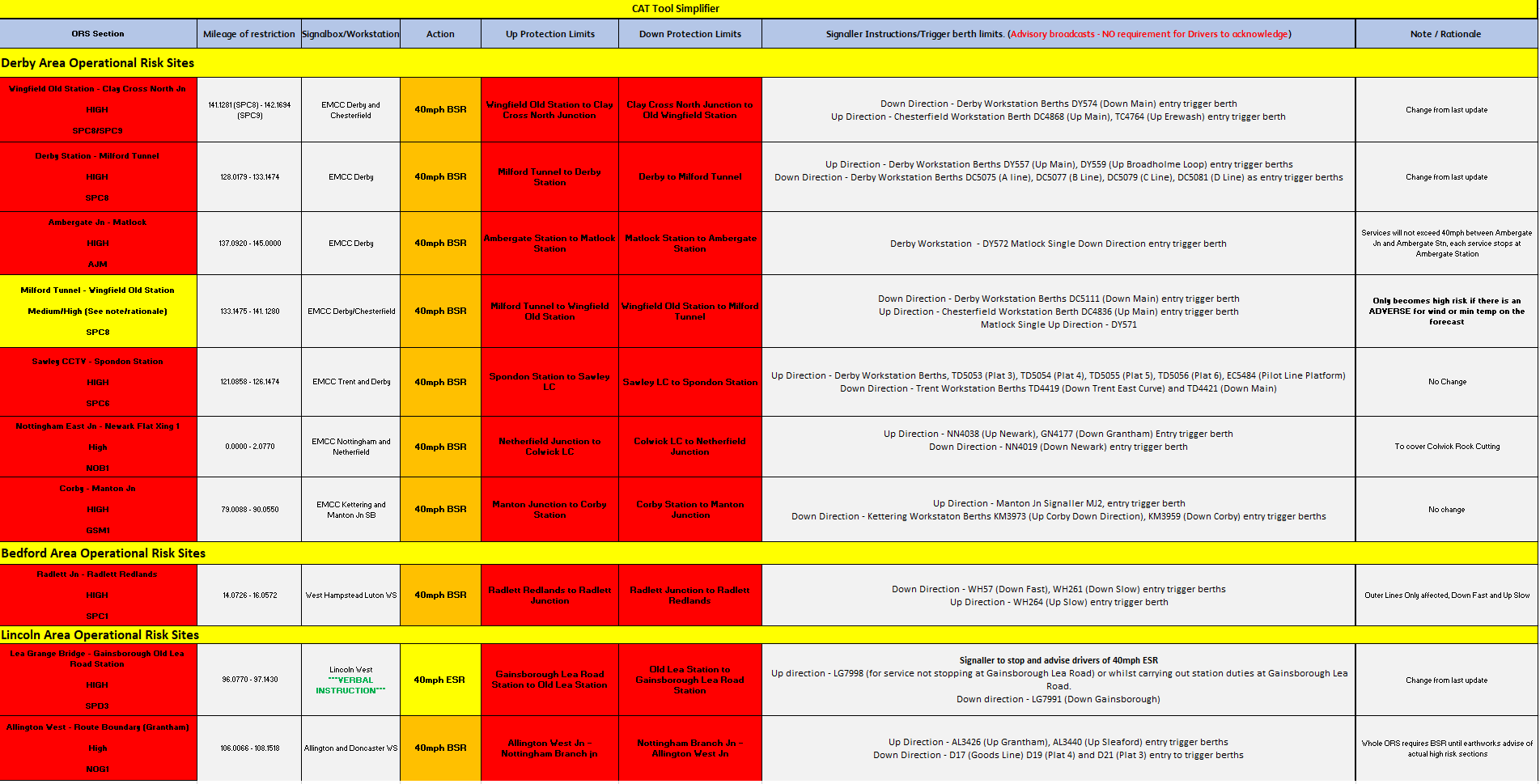Click 'Signaller to stop and advise drivers' instruction cell
The image size is (1540, 784).
[1058, 680]
